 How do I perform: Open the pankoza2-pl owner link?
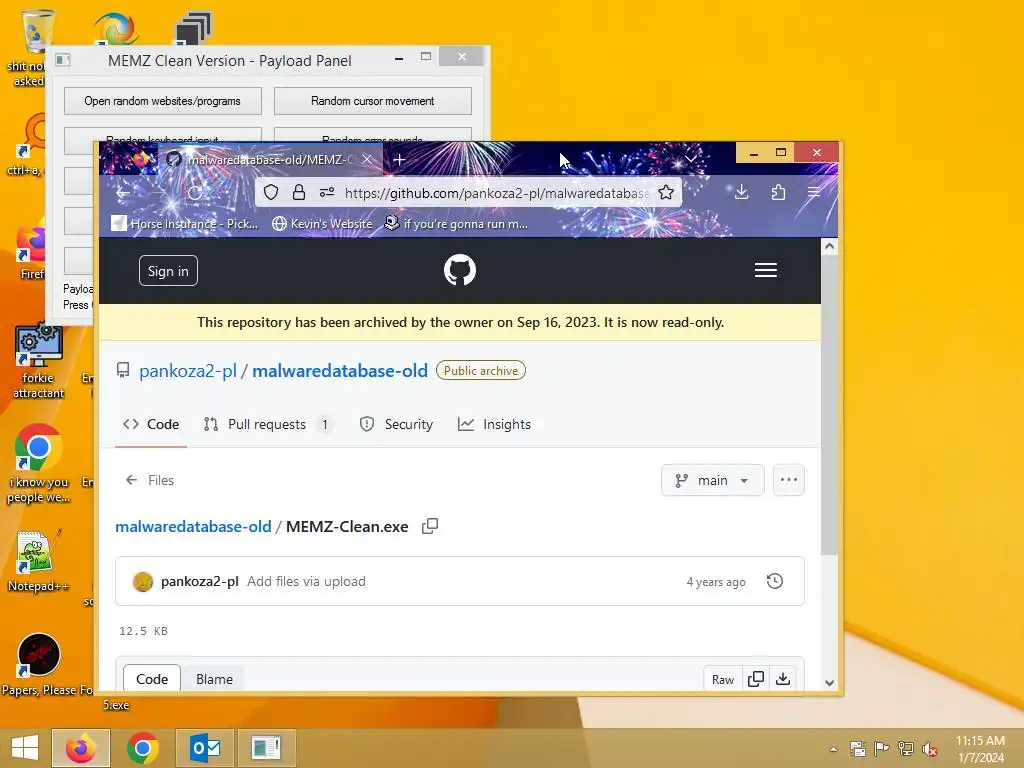point(187,371)
